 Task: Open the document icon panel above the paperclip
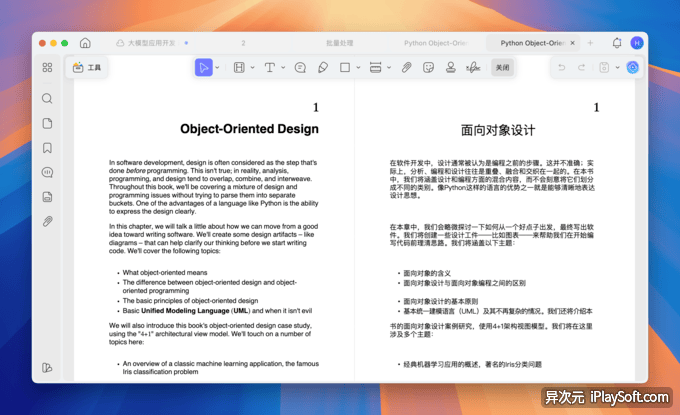click(x=47, y=197)
